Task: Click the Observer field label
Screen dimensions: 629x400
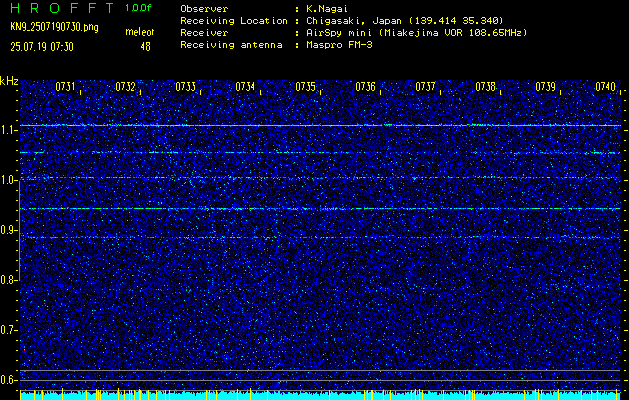Action: [204, 8]
